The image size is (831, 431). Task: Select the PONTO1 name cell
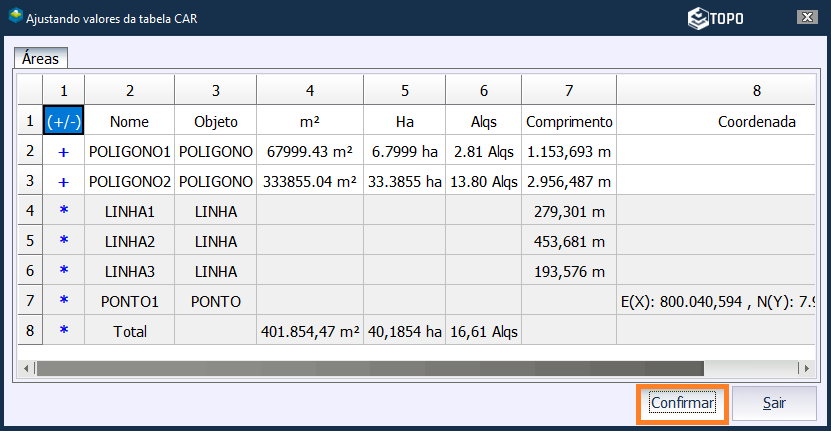click(x=129, y=300)
